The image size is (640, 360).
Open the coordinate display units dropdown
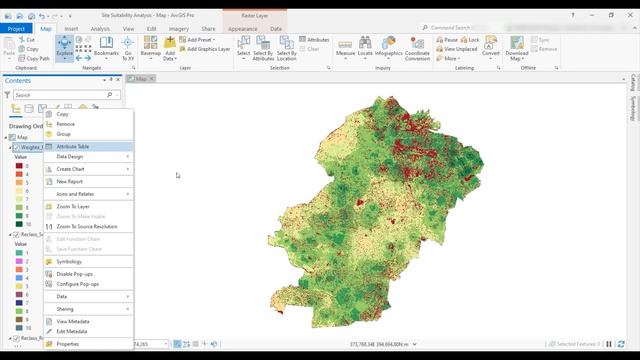(x=415, y=344)
